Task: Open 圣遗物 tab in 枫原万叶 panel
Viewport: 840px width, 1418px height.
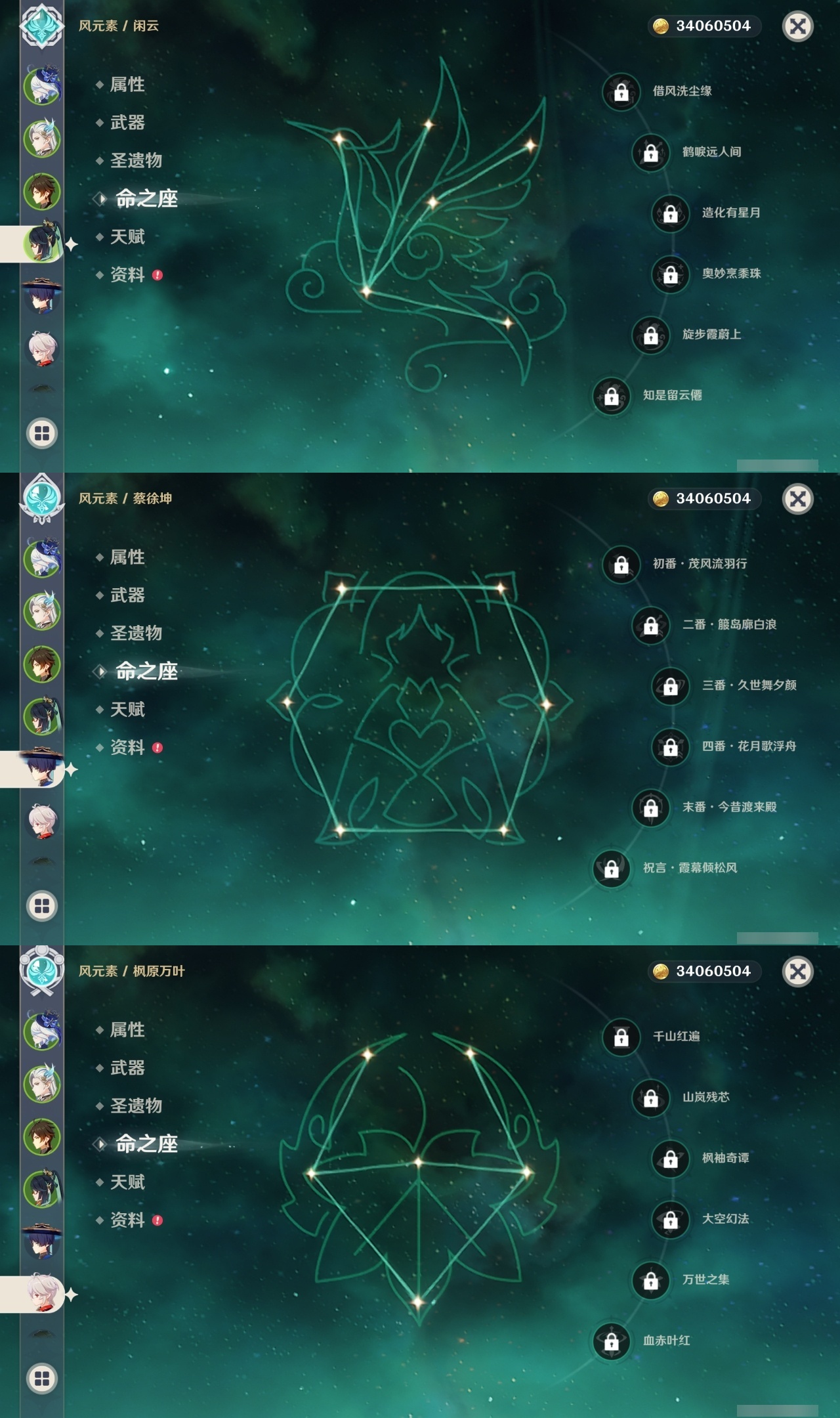Action: tap(136, 1106)
